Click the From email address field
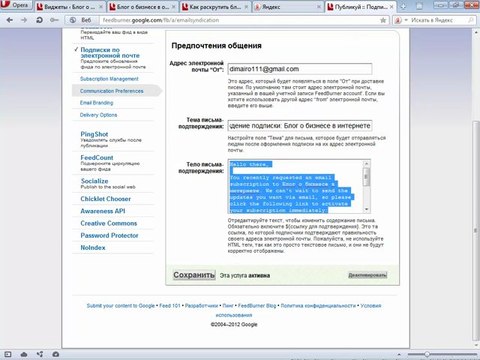Screen dimensions: 480x360 pos(300,69)
